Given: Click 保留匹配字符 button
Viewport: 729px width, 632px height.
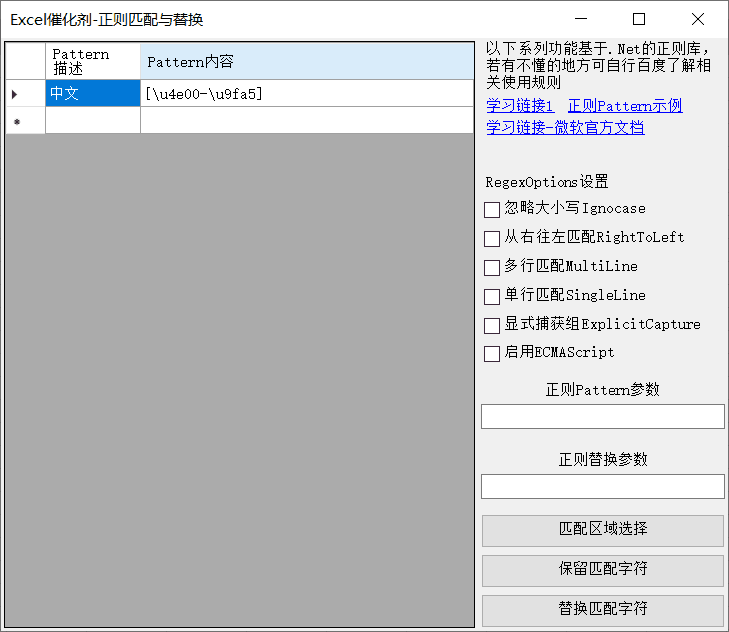Looking at the screenshot, I should pyautogui.click(x=603, y=570).
